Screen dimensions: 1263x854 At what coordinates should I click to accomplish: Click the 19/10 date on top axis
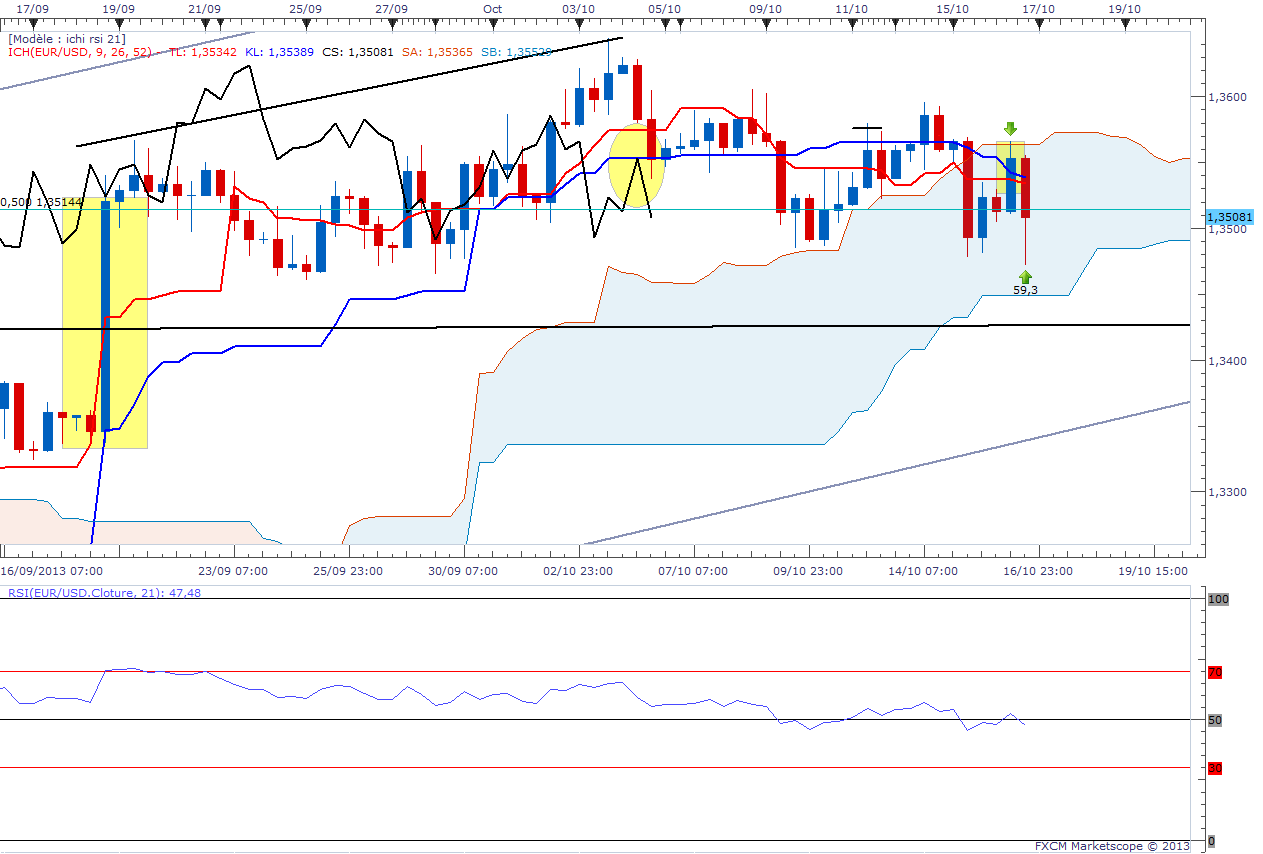click(x=1124, y=8)
